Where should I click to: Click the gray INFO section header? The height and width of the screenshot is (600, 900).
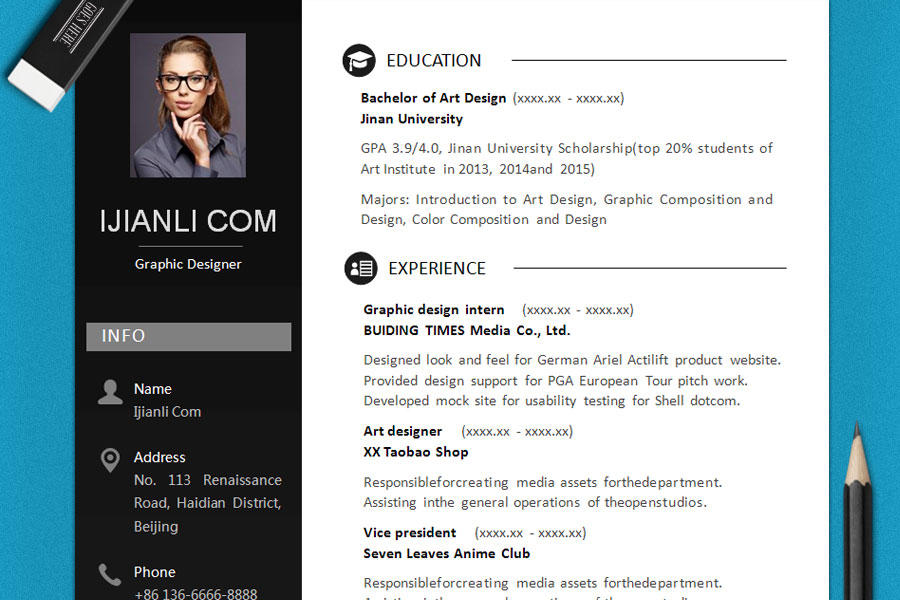click(x=188, y=336)
